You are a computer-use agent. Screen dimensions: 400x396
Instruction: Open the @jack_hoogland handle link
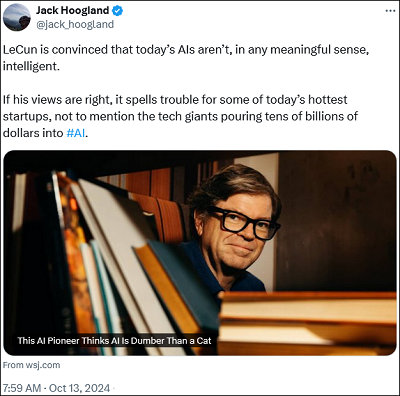[x=75, y=25]
